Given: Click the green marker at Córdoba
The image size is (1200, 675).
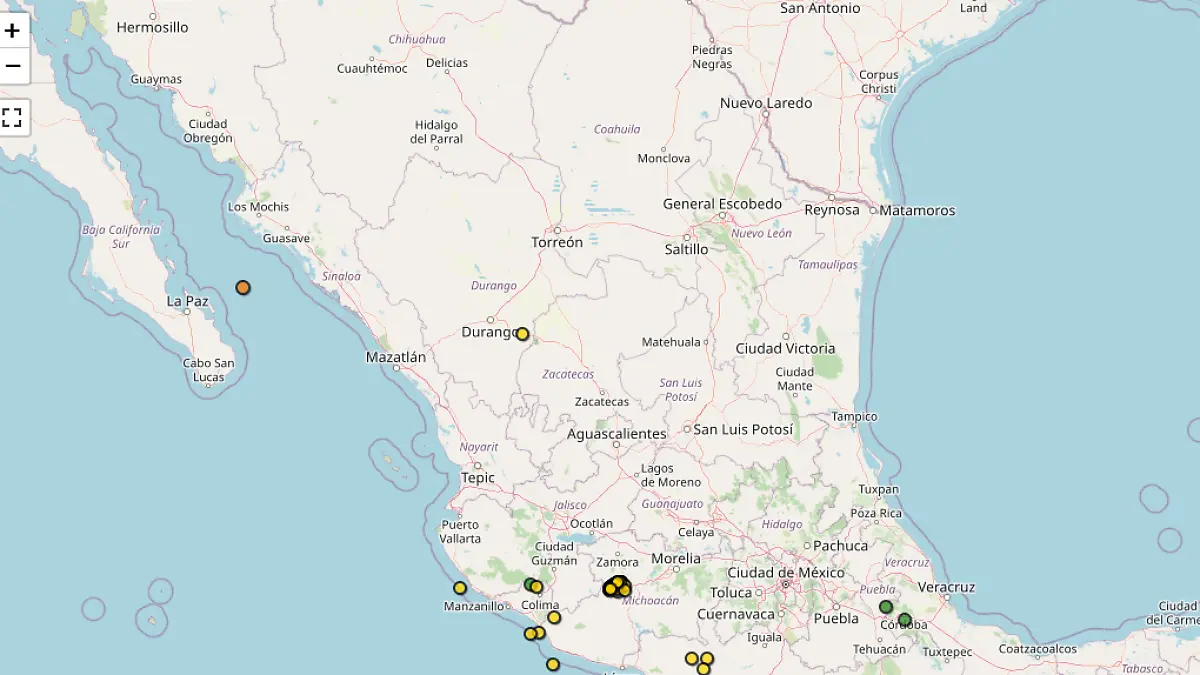Looking at the screenshot, I should 905,620.
